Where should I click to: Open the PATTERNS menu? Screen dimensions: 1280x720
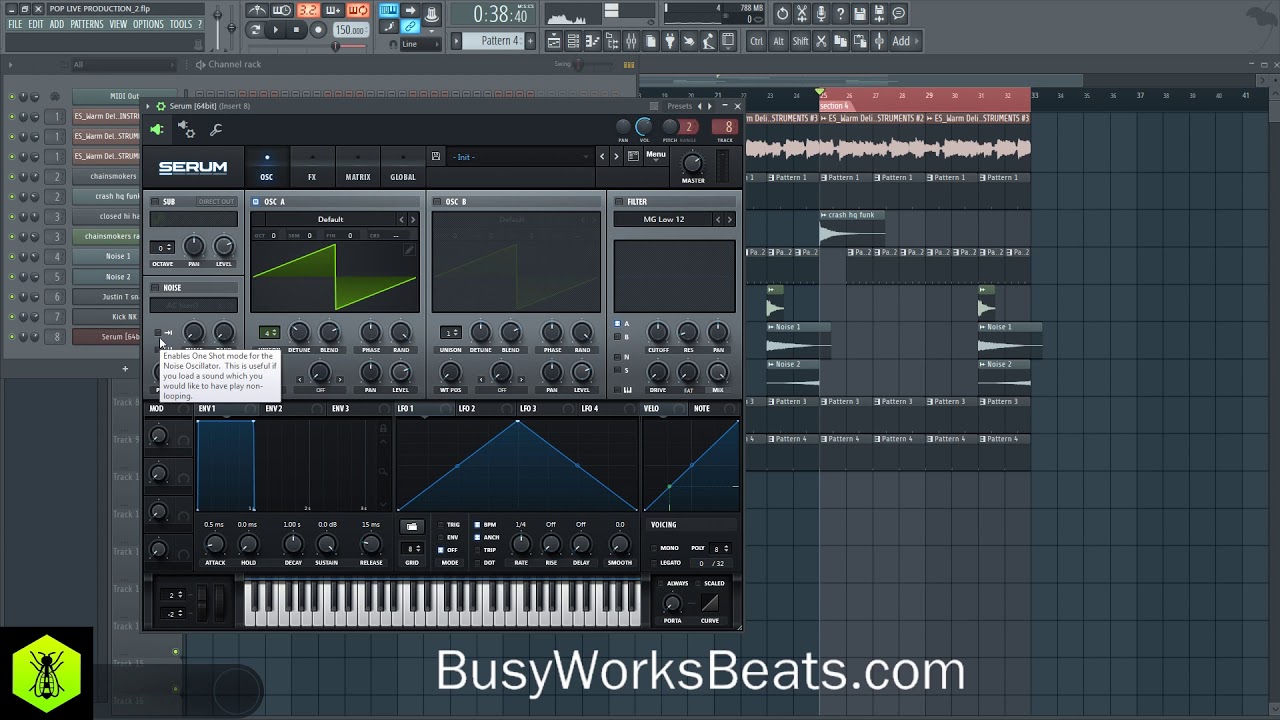(x=87, y=24)
